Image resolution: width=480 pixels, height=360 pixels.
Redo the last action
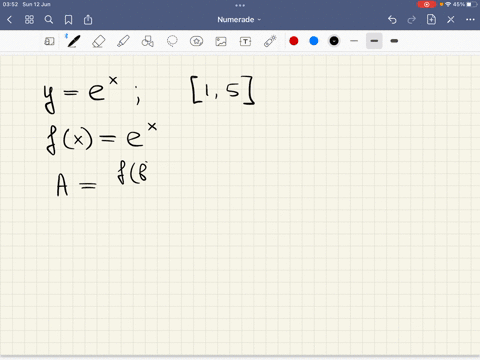[x=412, y=20]
